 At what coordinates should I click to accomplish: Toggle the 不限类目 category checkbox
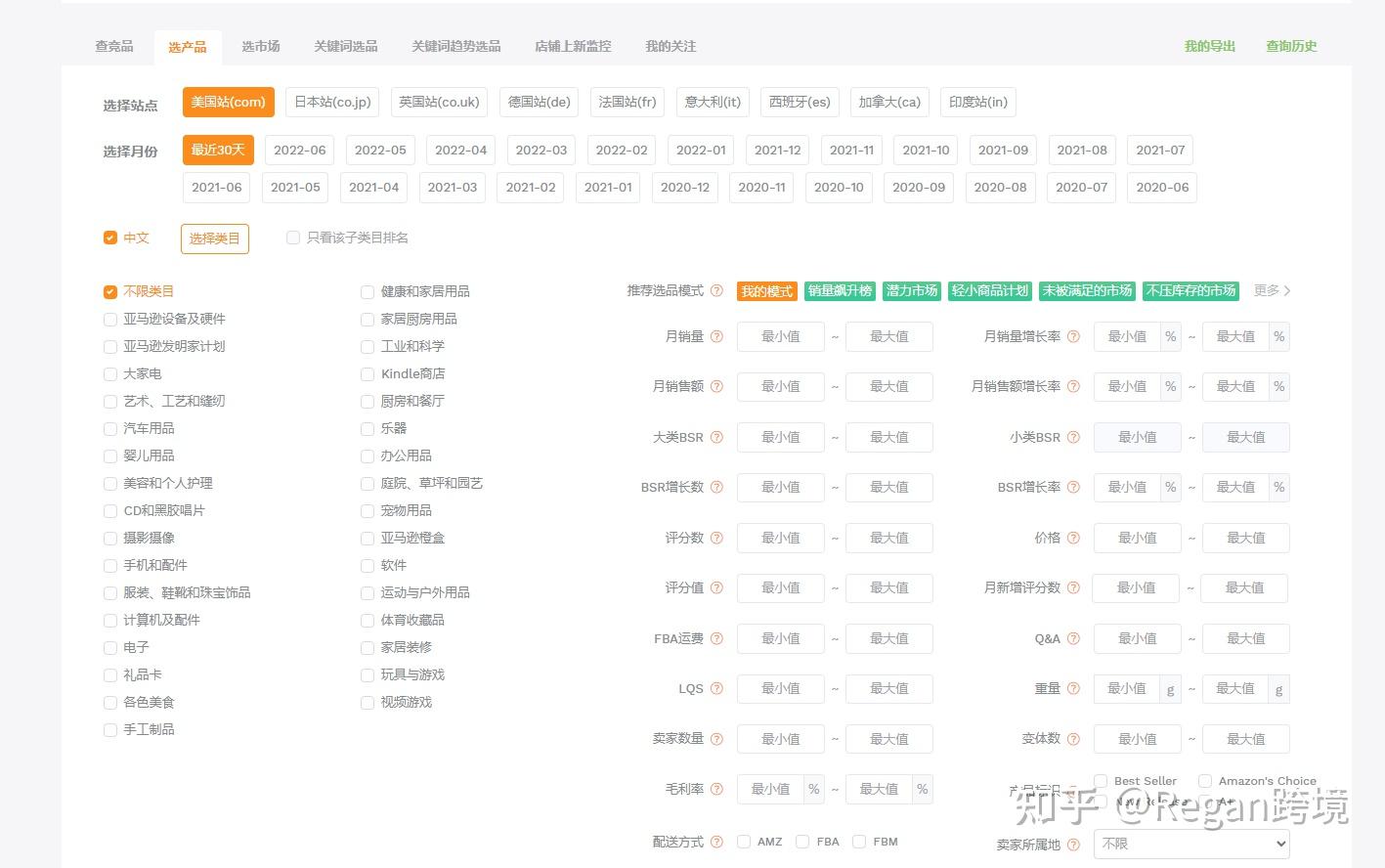pos(110,291)
